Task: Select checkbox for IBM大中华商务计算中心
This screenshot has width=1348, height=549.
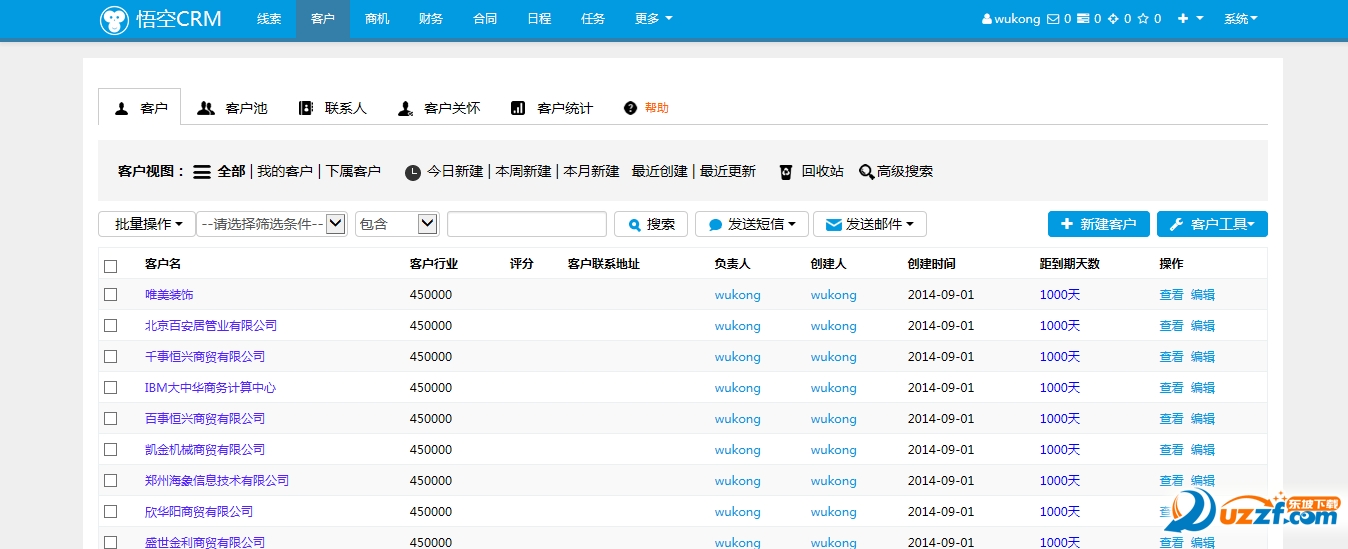Action: point(111,388)
